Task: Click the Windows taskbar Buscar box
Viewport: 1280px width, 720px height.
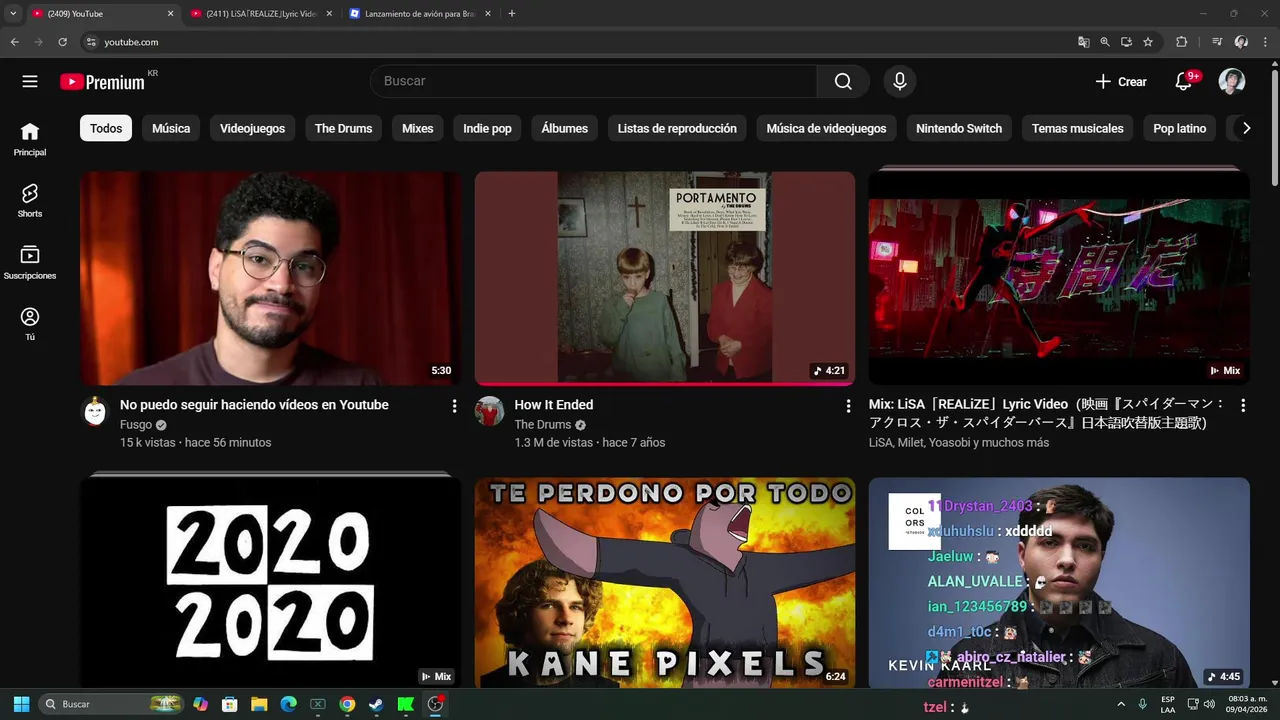Action: pos(112,704)
